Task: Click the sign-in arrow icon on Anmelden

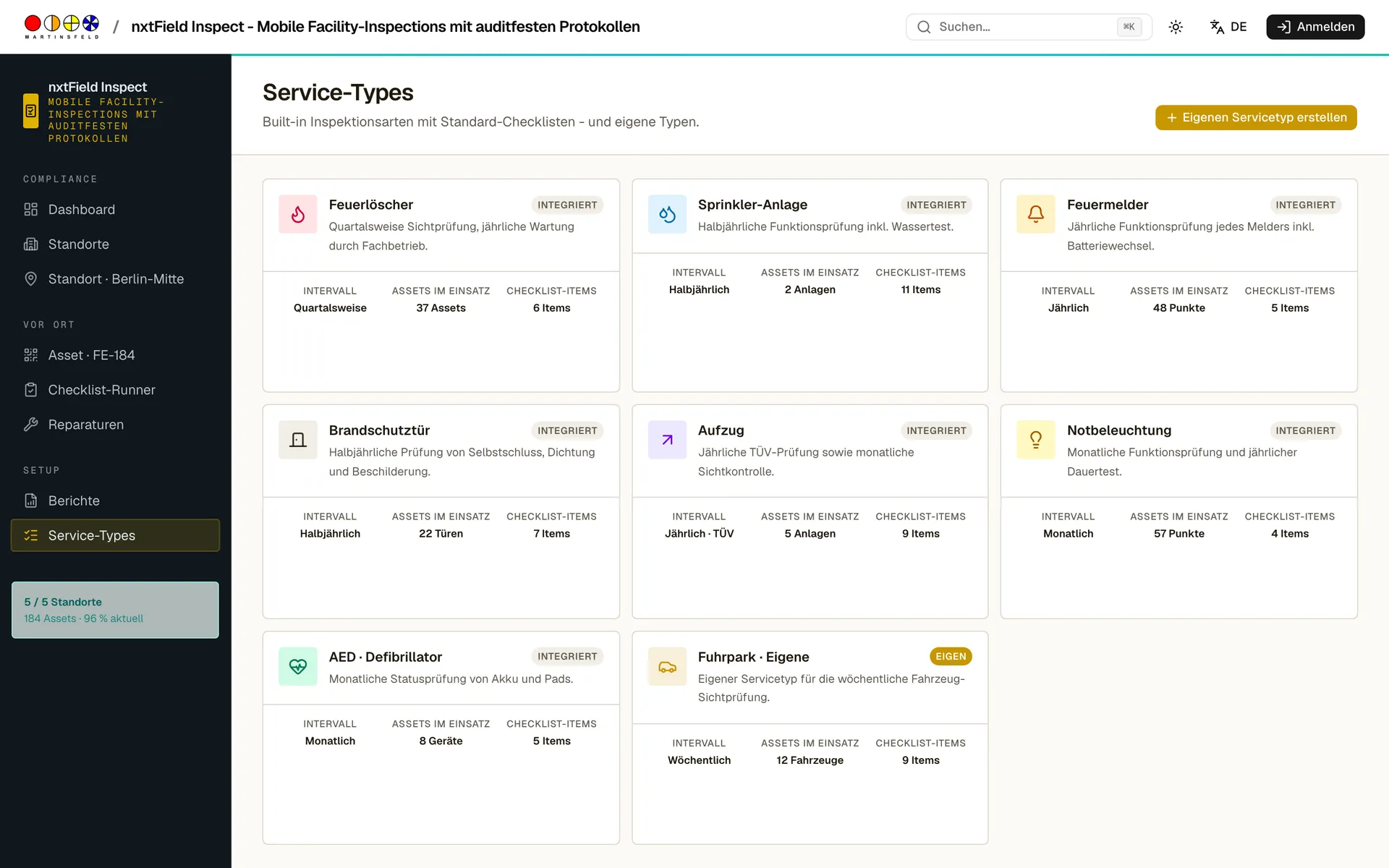Action: pyautogui.click(x=1283, y=27)
